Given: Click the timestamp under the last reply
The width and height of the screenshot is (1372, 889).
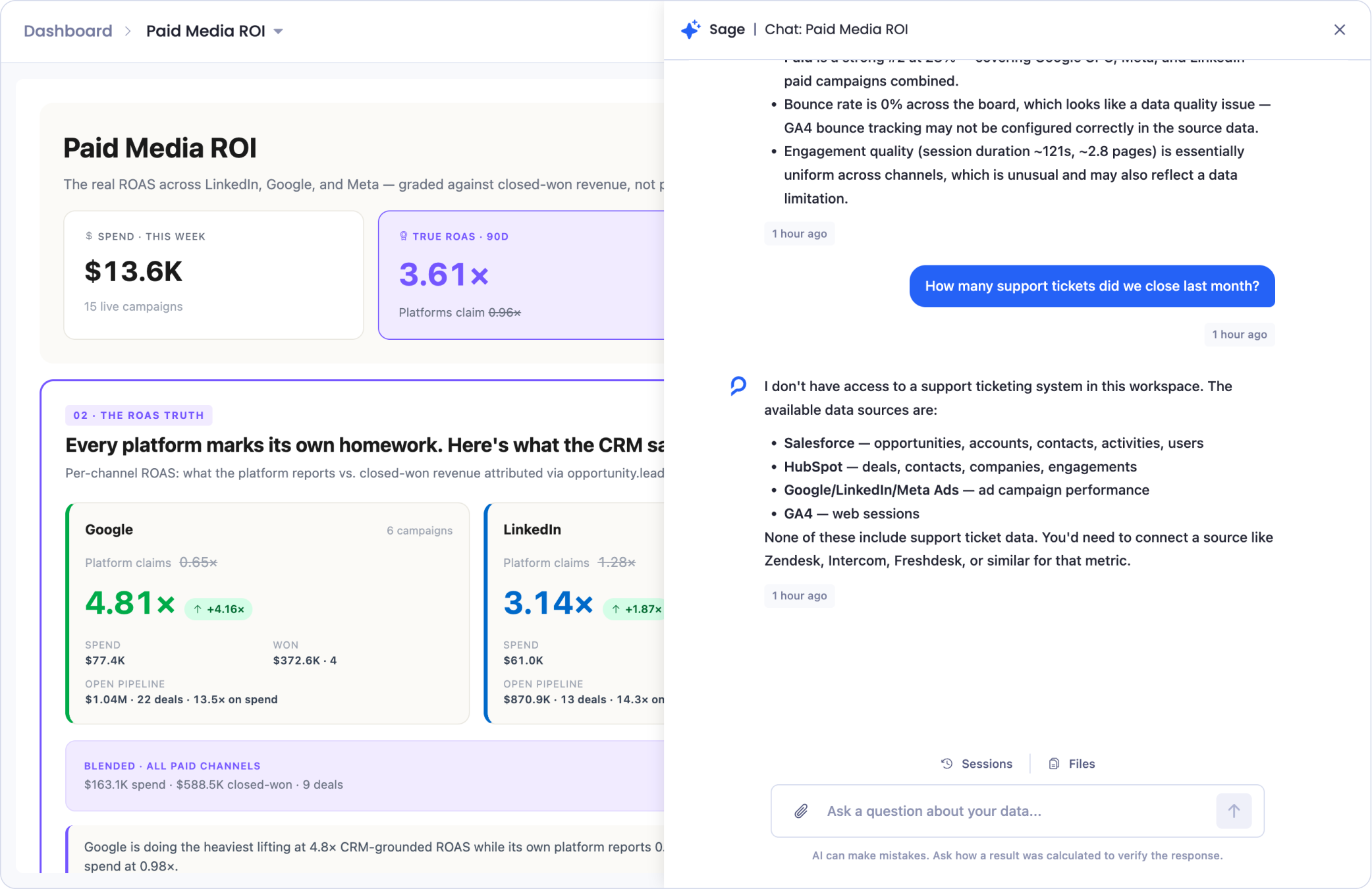Looking at the screenshot, I should tap(799, 596).
